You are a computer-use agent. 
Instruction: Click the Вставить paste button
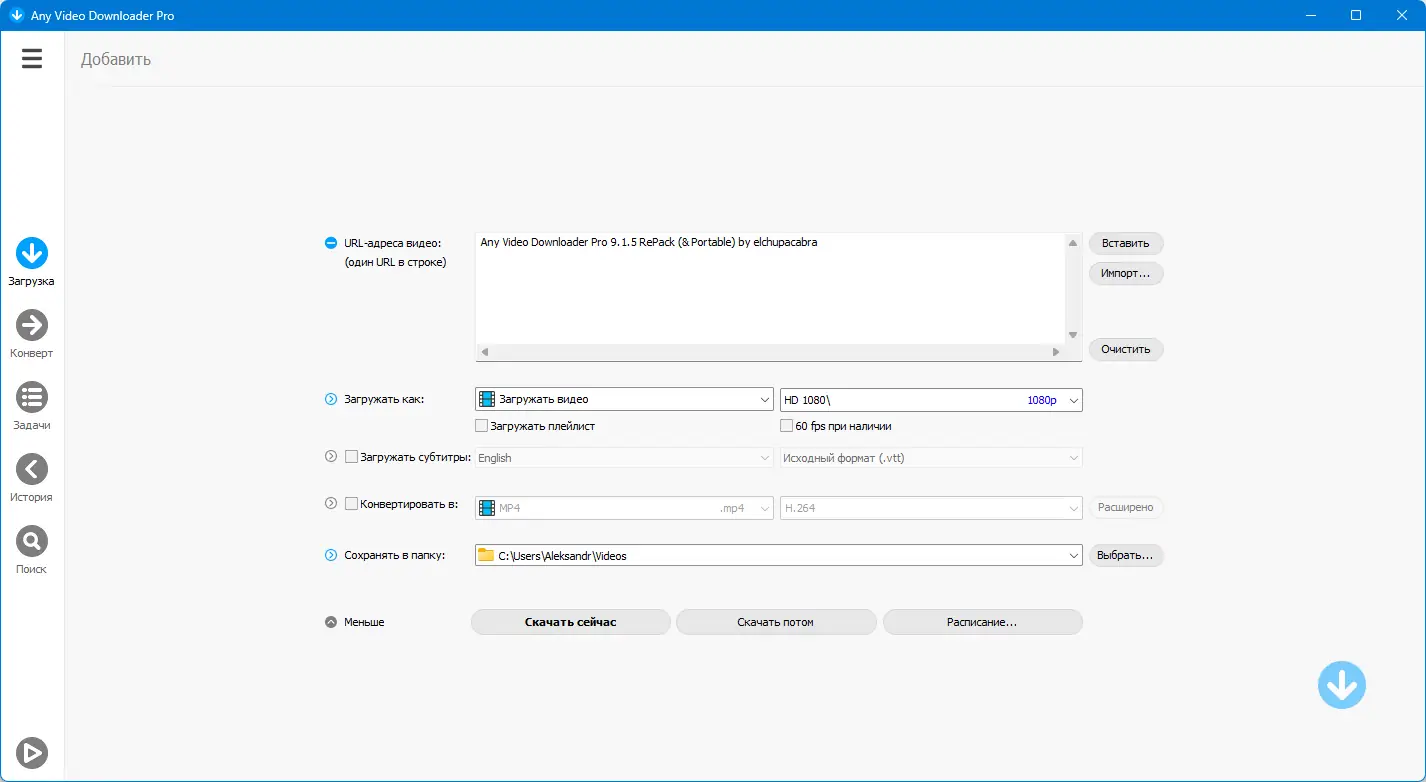(1125, 242)
